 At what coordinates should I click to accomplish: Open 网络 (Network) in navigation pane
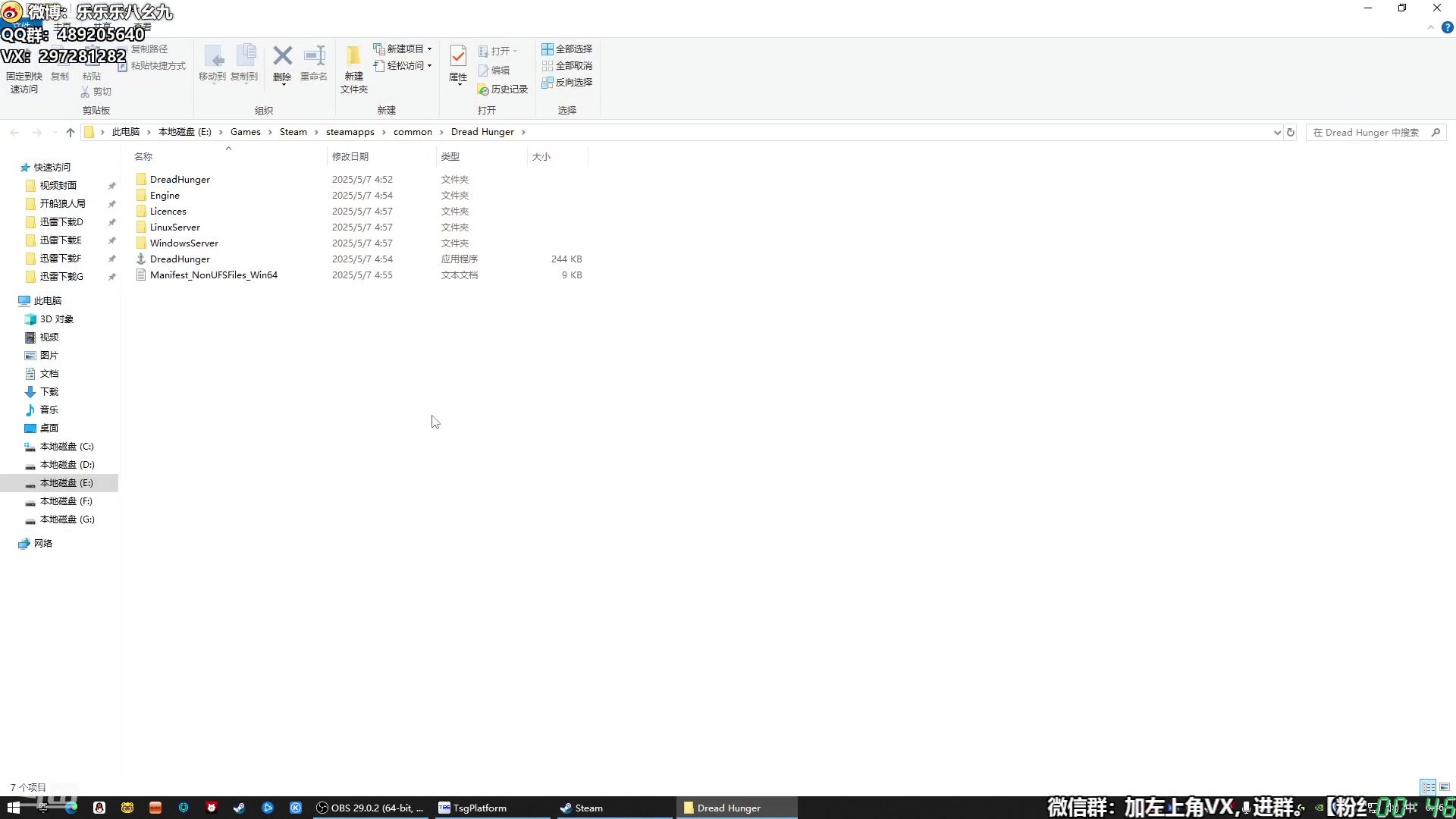tap(42, 544)
